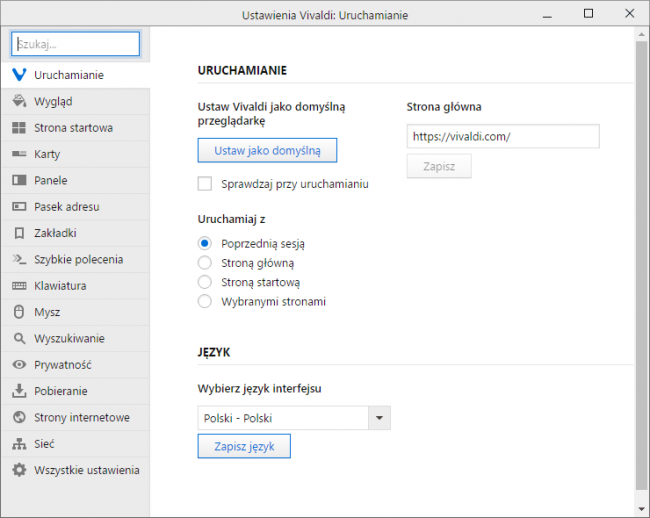Click the scrollbar up arrow
650x518 pixels.
tap(641, 35)
